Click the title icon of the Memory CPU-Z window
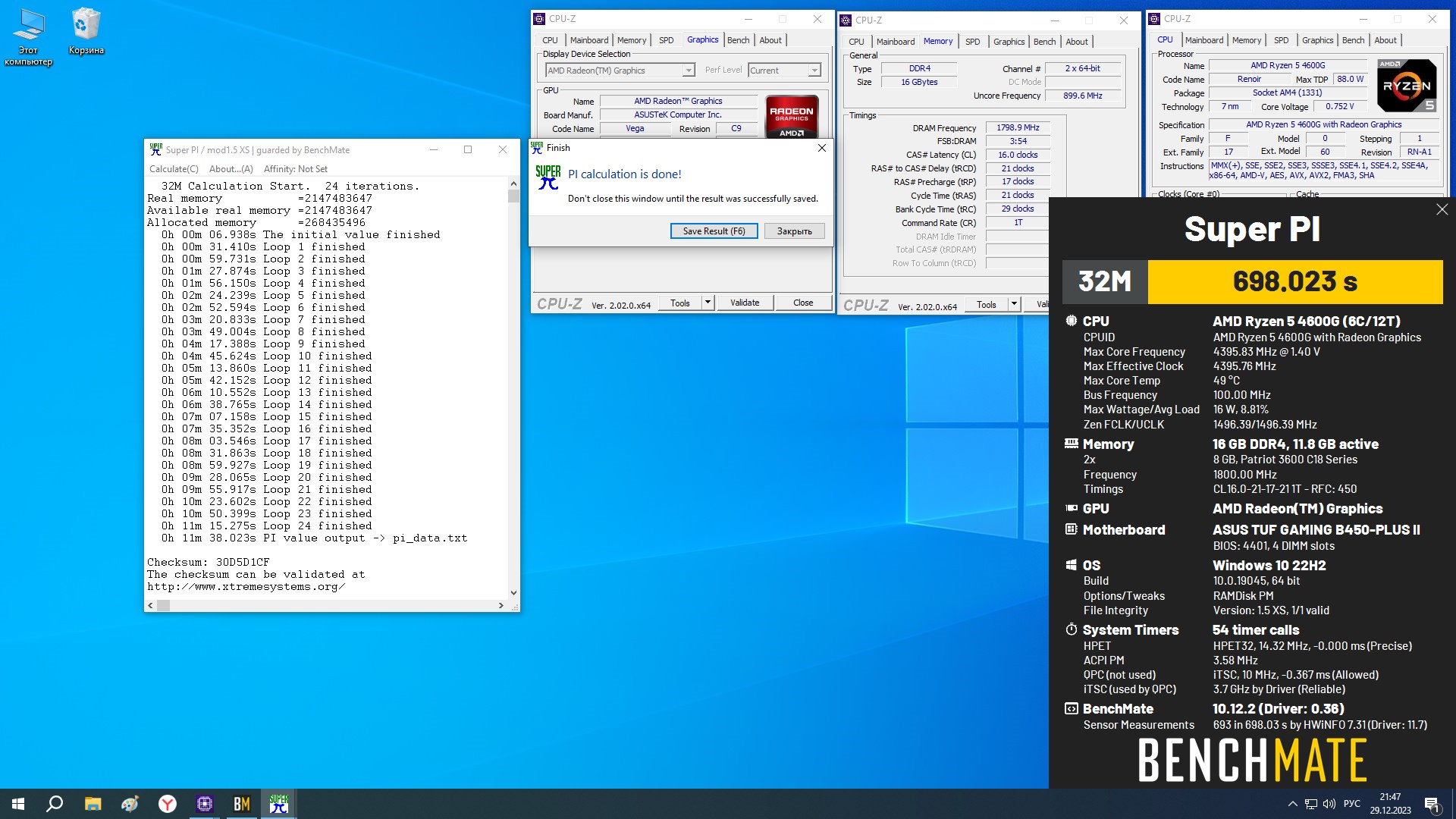The height and width of the screenshot is (819, 1456). pos(846,20)
